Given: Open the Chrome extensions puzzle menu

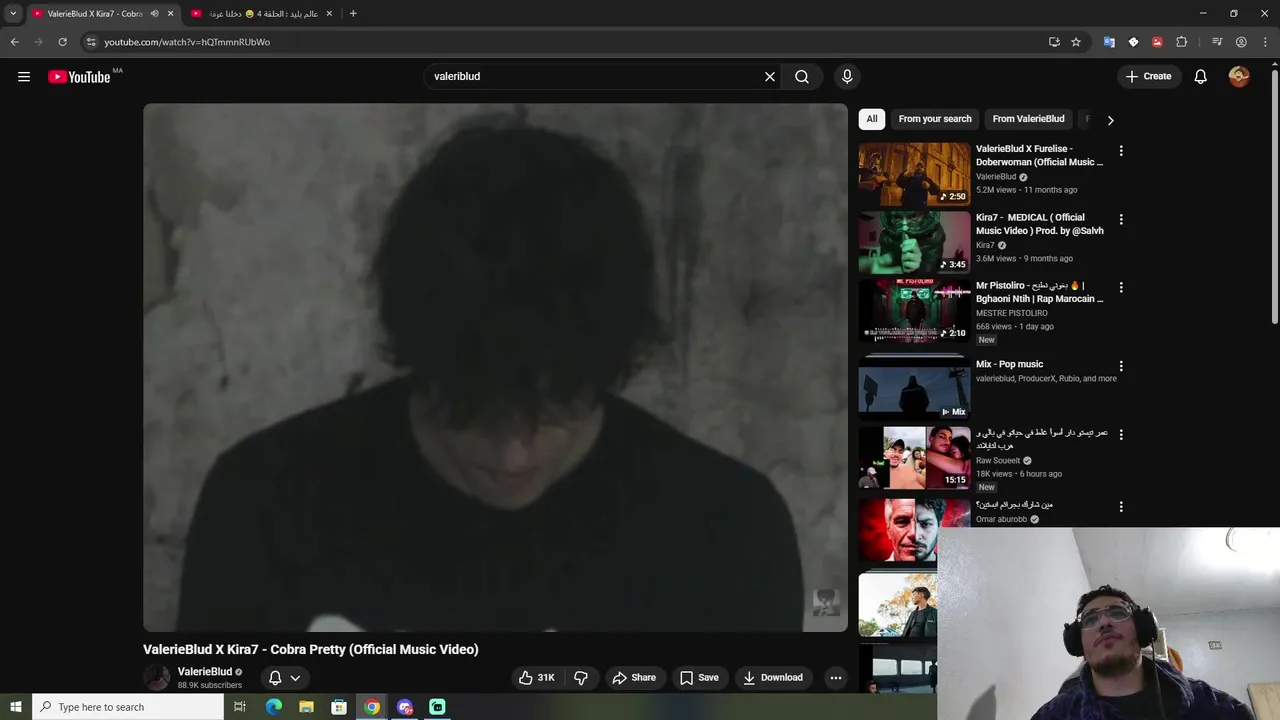Looking at the screenshot, I should click(x=1182, y=42).
